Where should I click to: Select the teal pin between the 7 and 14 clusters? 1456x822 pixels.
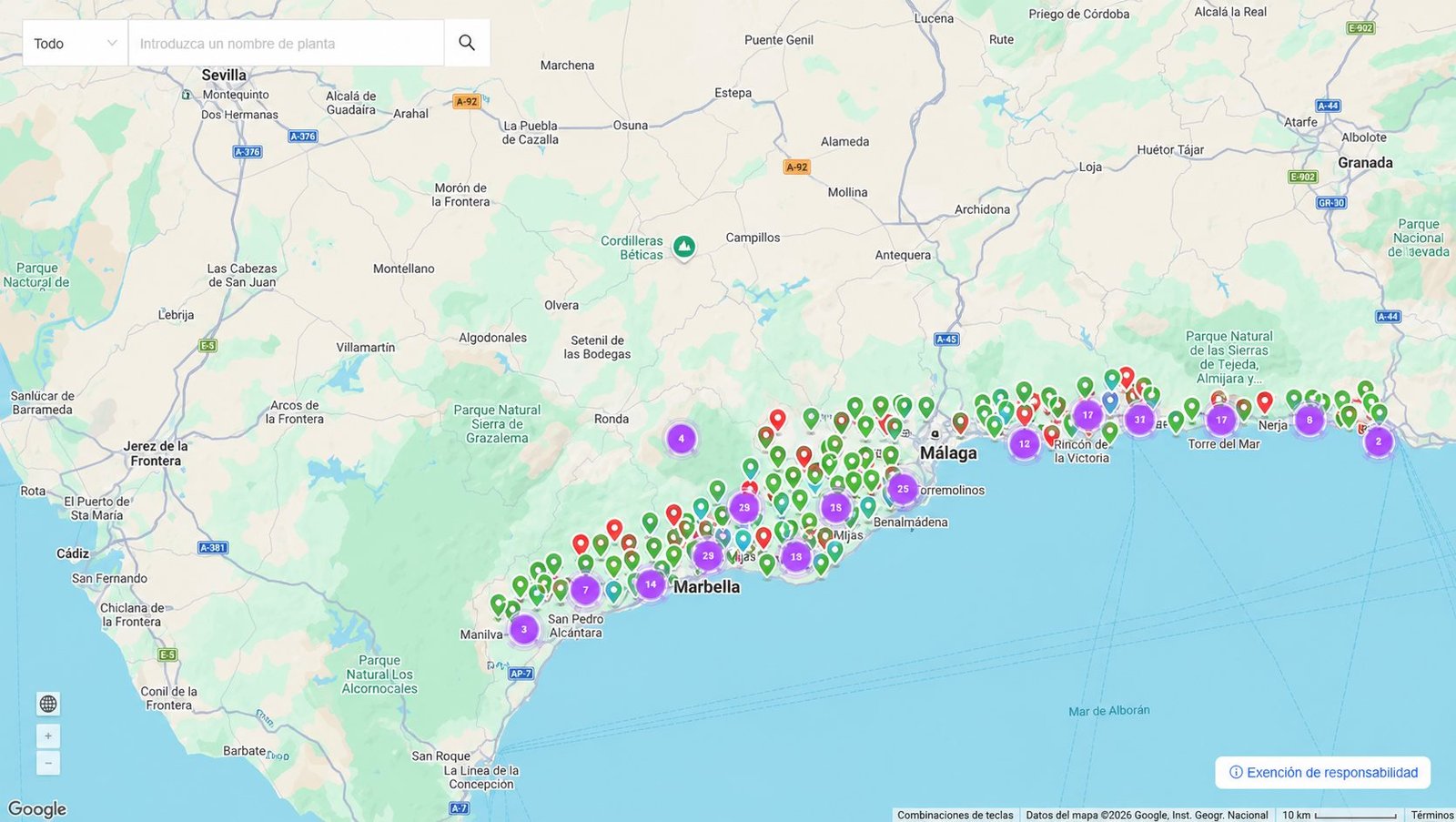[x=614, y=591]
